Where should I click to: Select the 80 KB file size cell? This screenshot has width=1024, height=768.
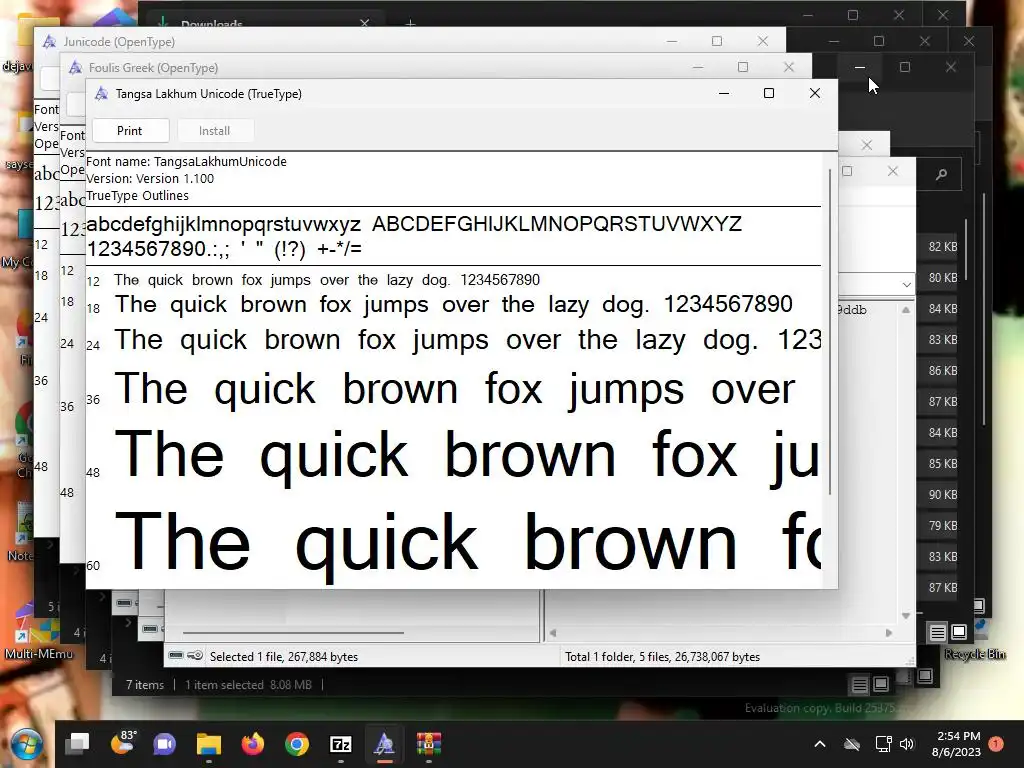(943, 278)
